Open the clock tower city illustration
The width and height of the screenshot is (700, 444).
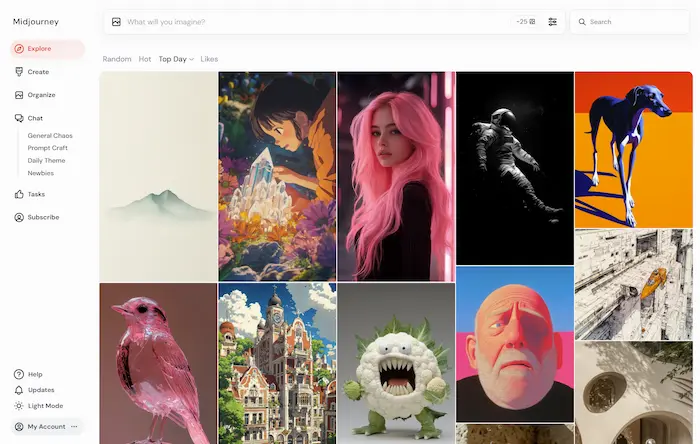[277, 363]
